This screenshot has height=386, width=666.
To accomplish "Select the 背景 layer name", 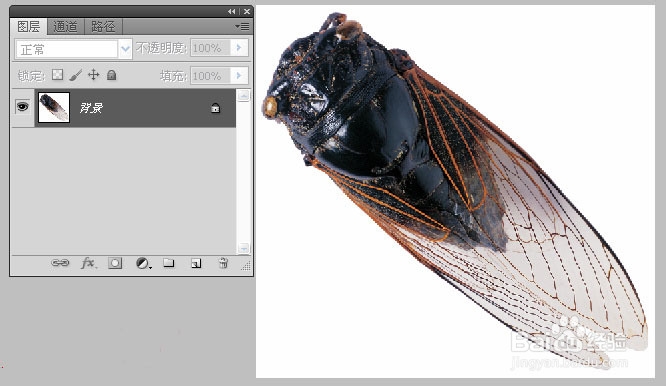I will coord(91,108).
